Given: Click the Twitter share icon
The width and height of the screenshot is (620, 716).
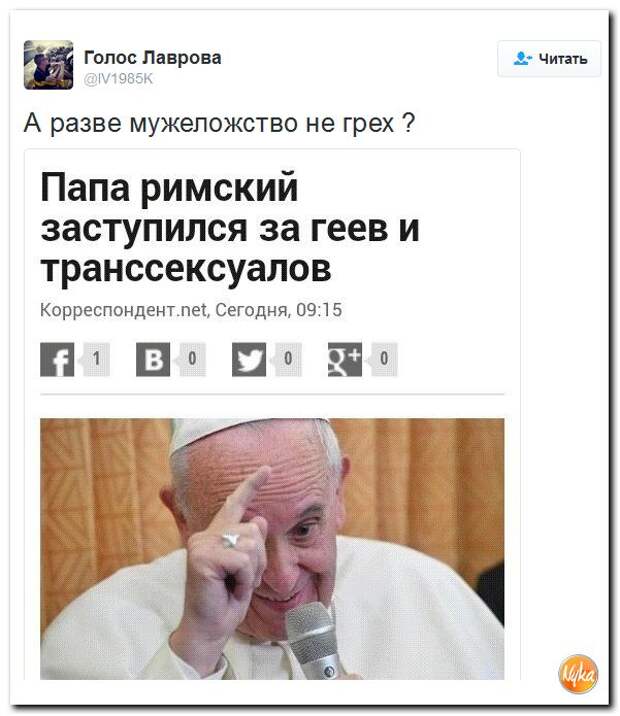Looking at the screenshot, I should coord(249,359).
